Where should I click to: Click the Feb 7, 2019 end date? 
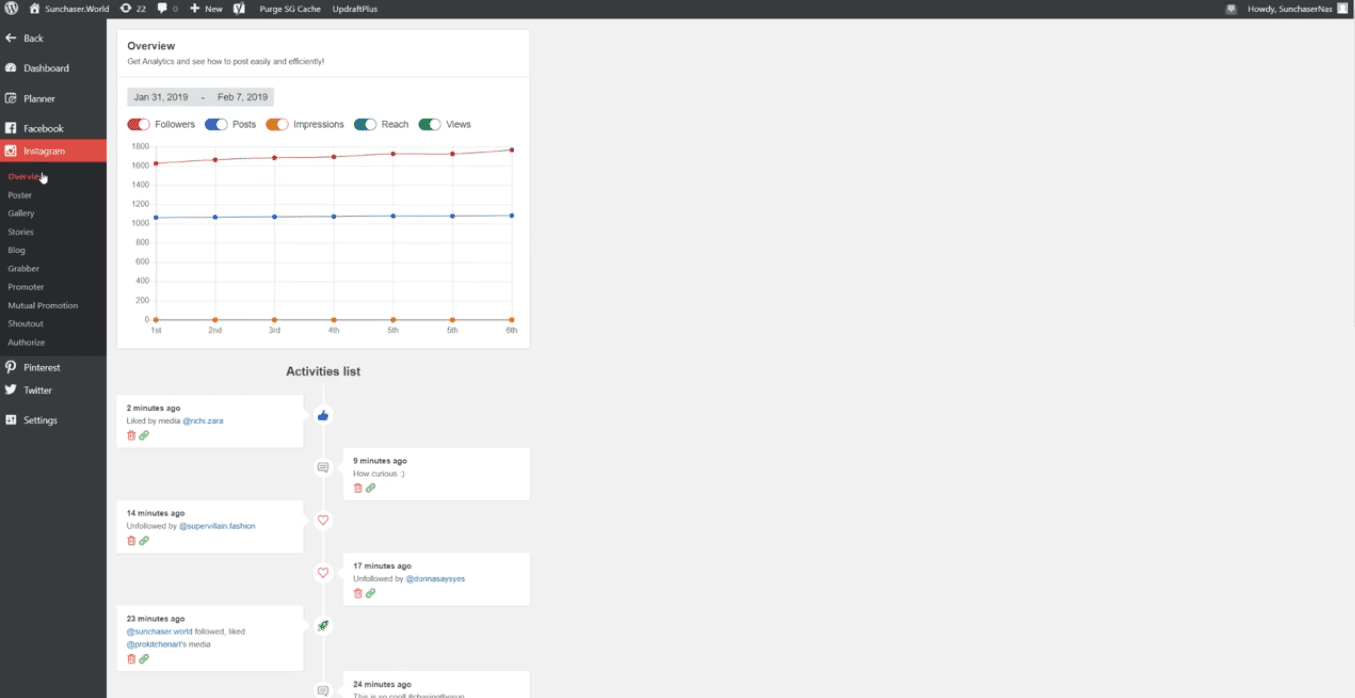click(243, 97)
